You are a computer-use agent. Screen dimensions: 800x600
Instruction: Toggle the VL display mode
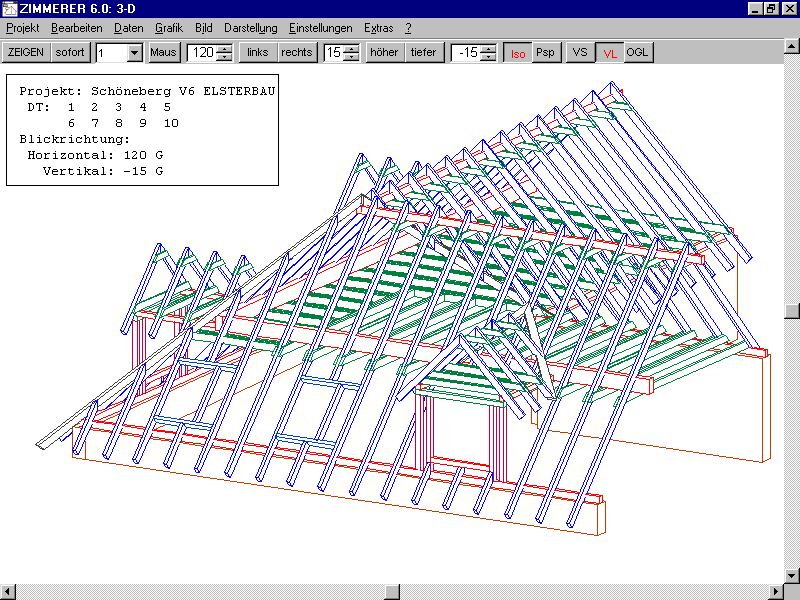pyautogui.click(x=609, y=53)
